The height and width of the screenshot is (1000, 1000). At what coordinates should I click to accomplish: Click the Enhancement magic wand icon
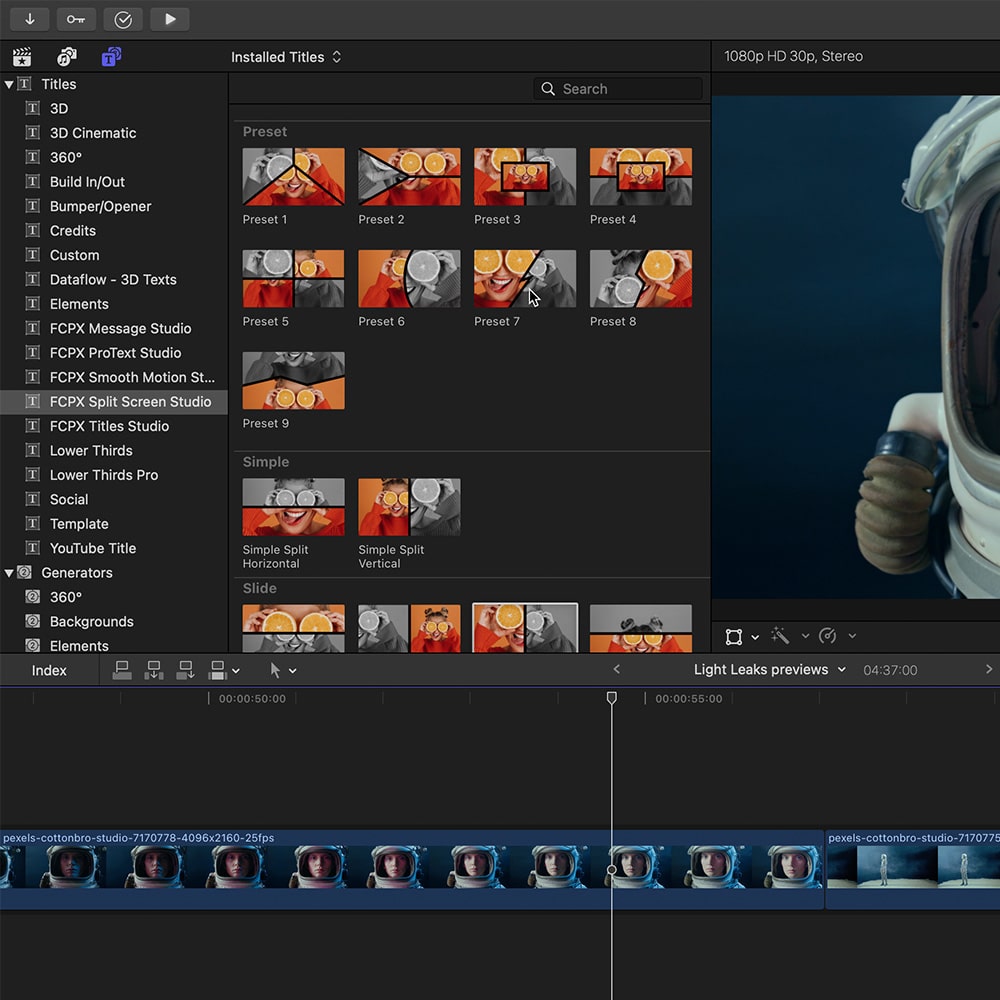pos(780,636)
